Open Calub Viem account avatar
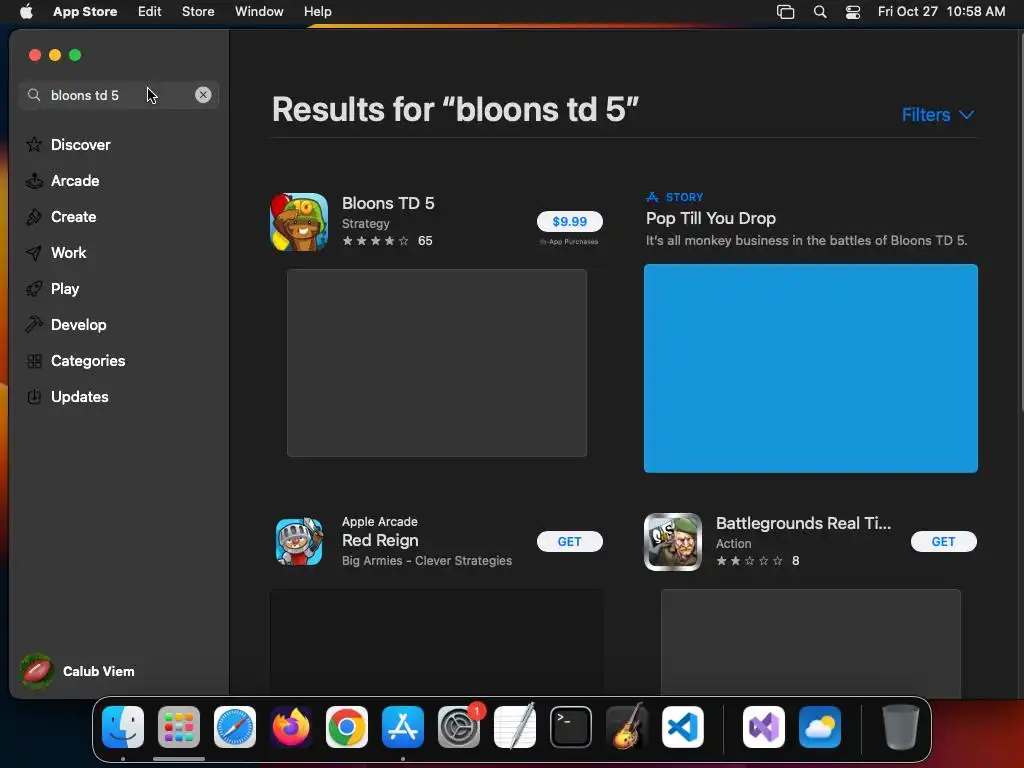 (37, 671)
